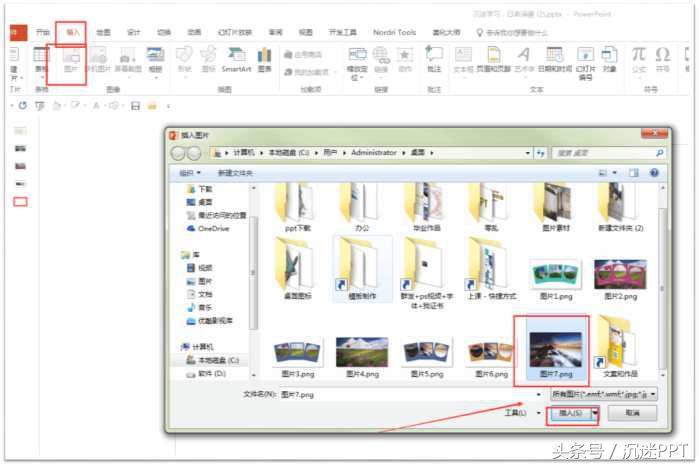Click the Symbol (符号) omega icon

(x=663, y=60)
